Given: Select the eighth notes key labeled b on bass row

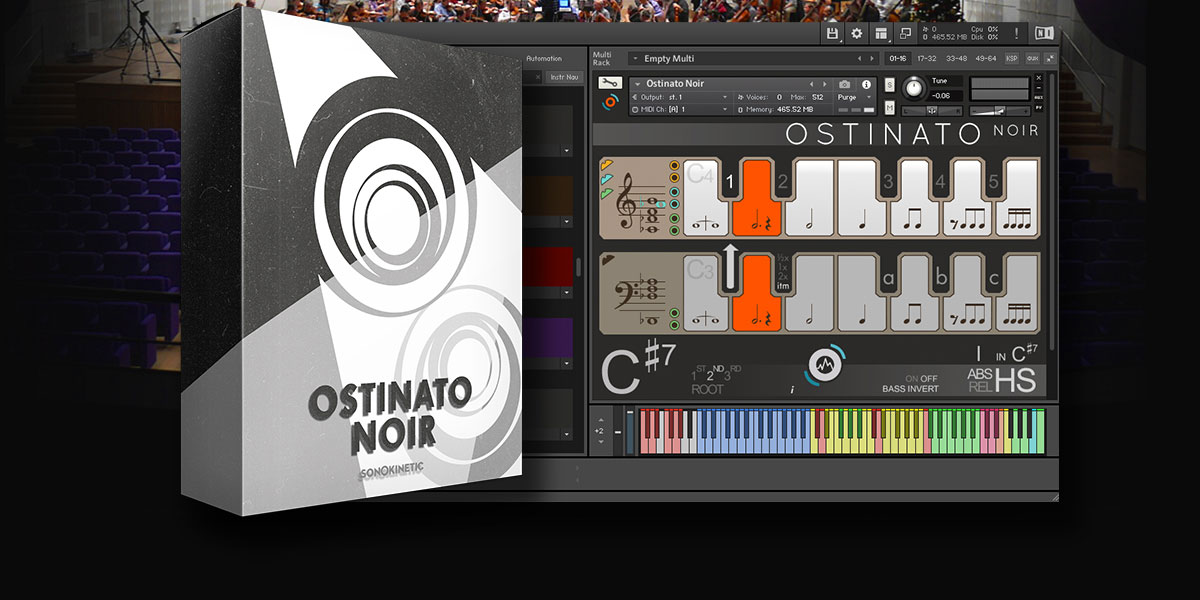Looking at the screenshot, I should point(968,292).
